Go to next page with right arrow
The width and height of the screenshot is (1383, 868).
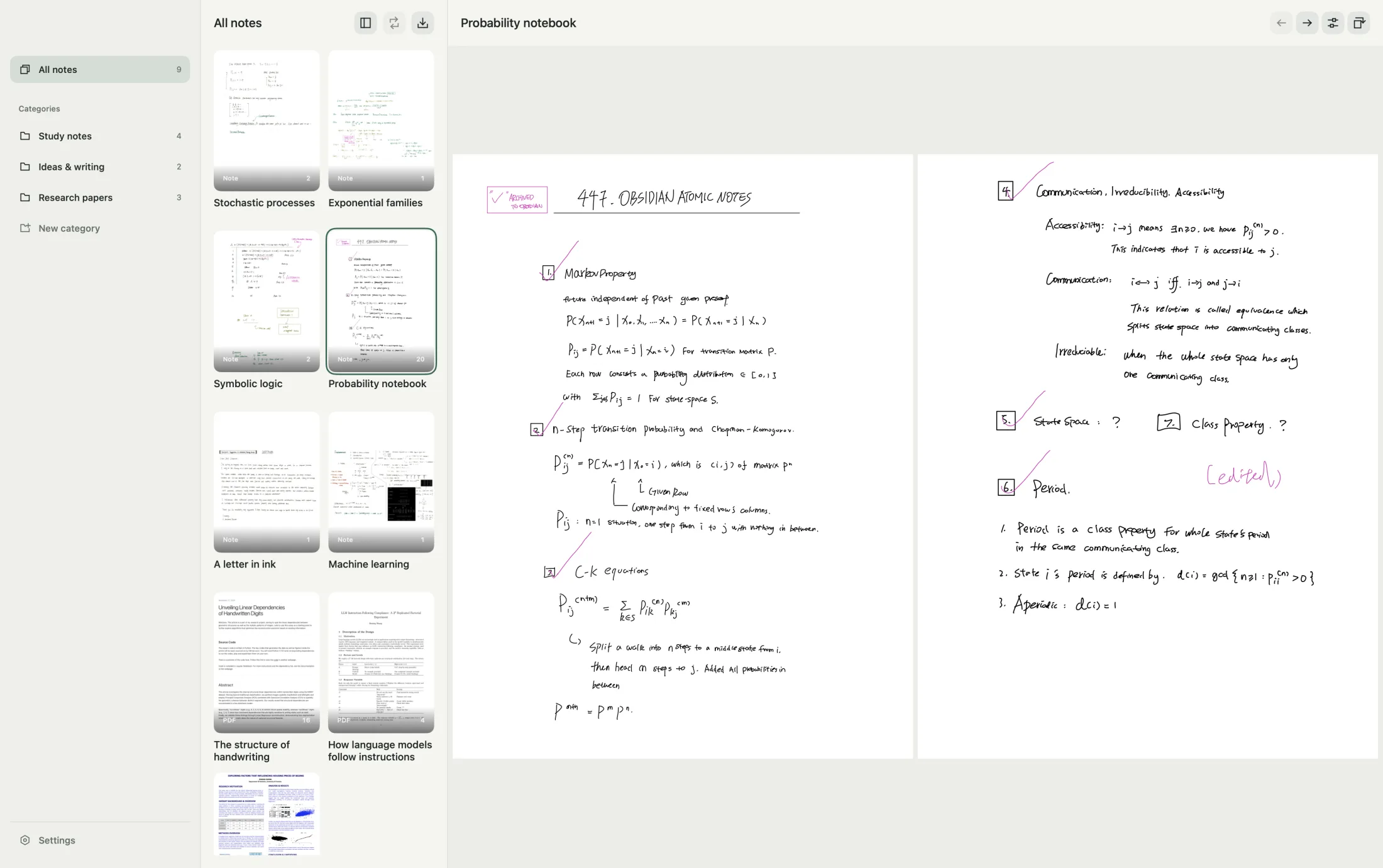(1307, 23)
